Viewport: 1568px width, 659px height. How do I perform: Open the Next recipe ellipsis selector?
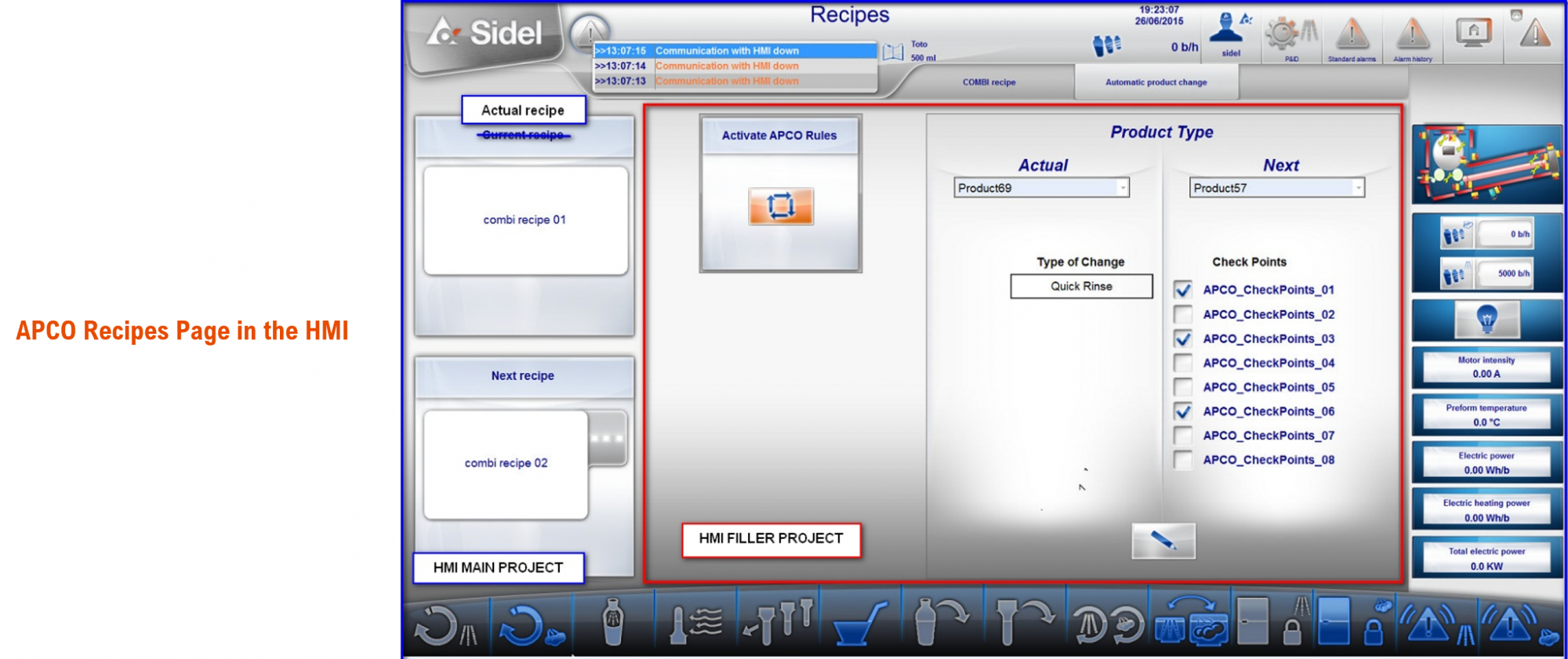[x=607, y=439]
